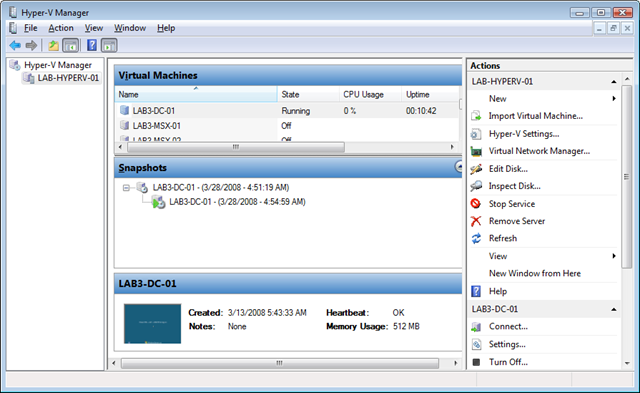Click Remove Server action text

pyautogui.click(x=517, y=221)
